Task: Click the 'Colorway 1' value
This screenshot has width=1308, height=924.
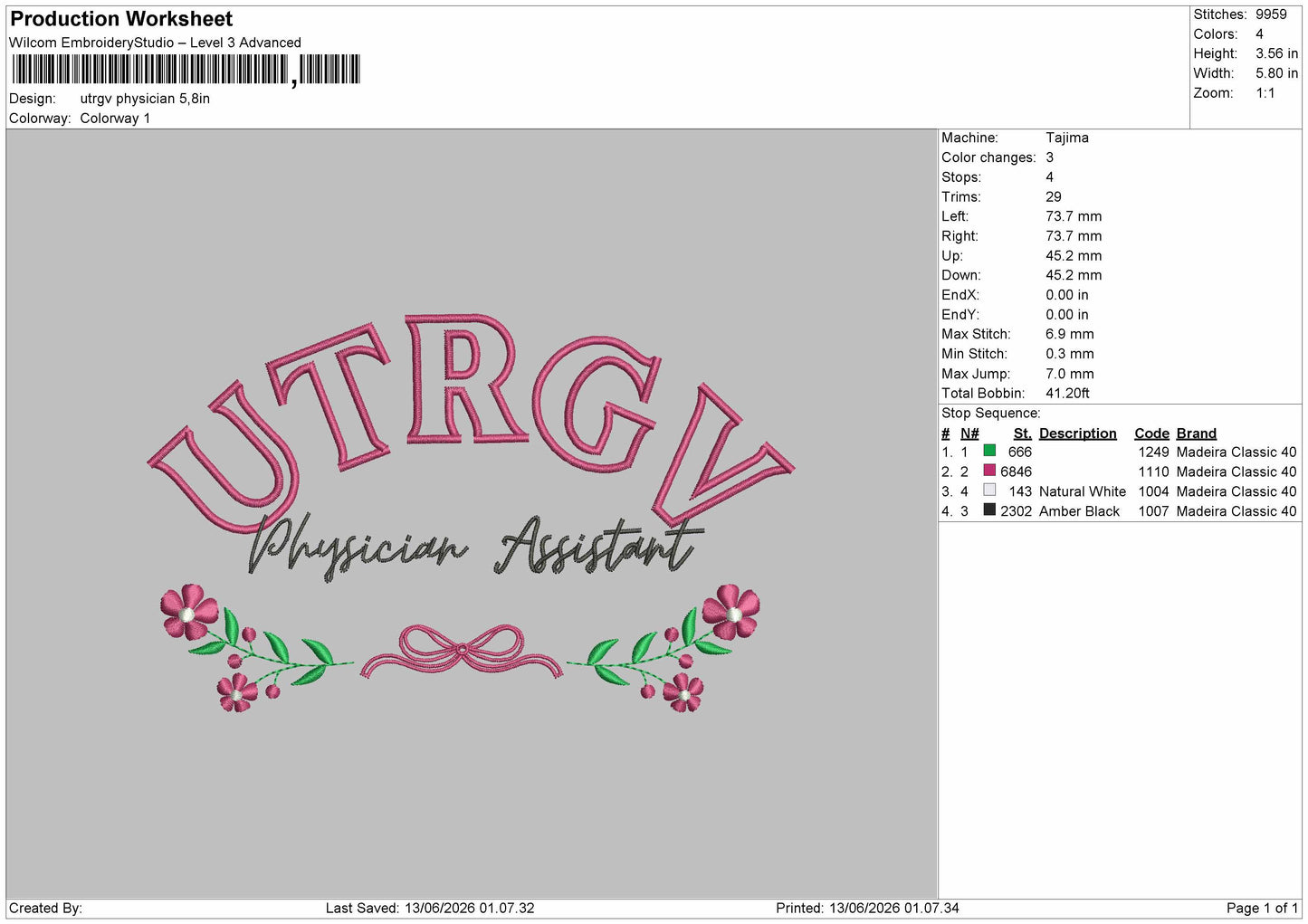Action: pyautogui.click(x=115, y=119)
